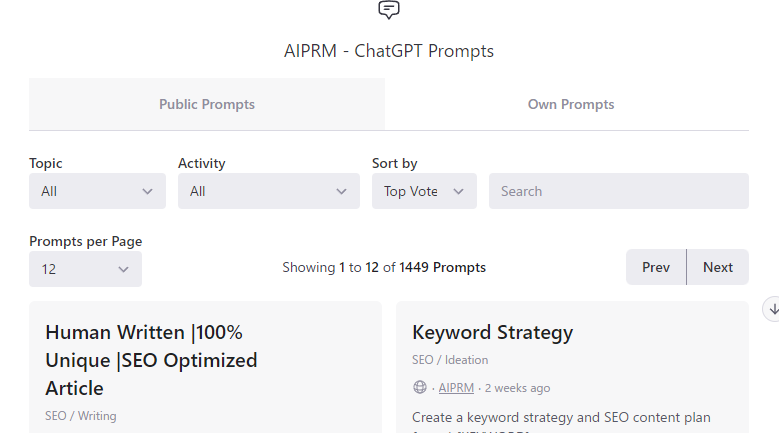Open the Topic dropdown set to All
Viewport: 779px width, 433px height.
point(97,191)
